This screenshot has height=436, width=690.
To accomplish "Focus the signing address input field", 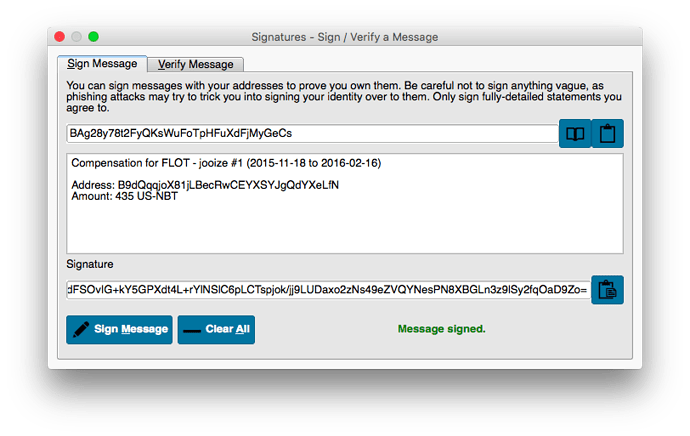I will point(312,133).
